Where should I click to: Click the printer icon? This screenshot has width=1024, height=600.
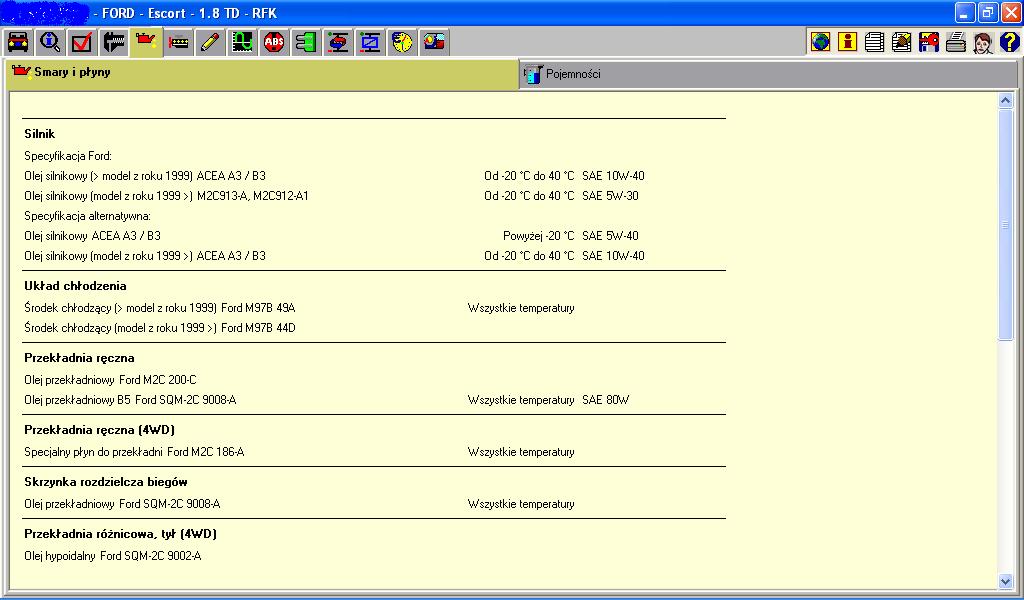tap(955, 42)
